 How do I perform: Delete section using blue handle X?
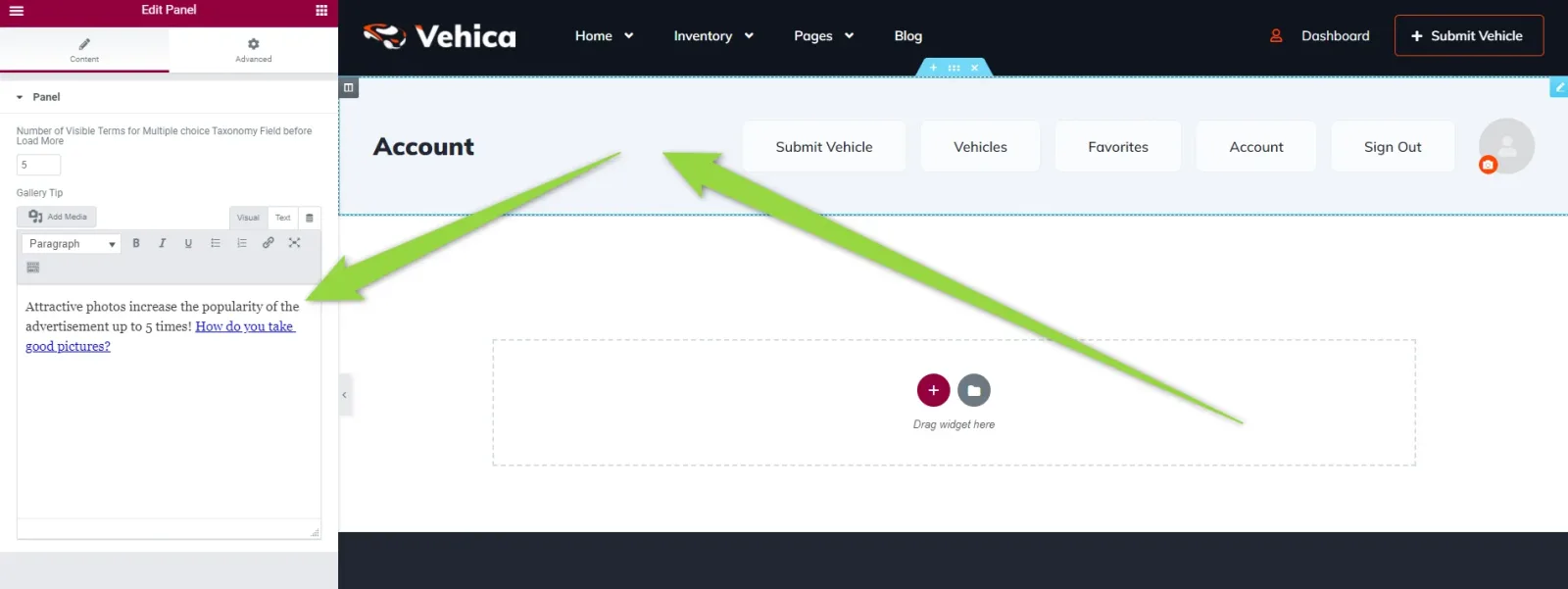click(974, 68)
